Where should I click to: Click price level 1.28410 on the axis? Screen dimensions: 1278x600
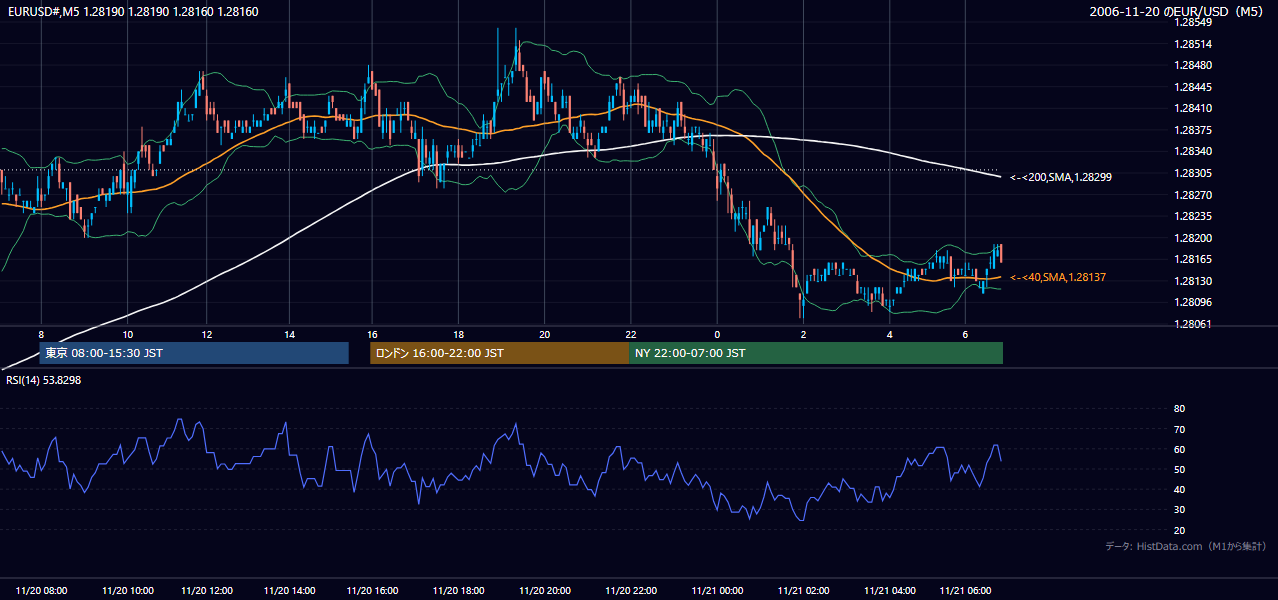pos(1192,109)
